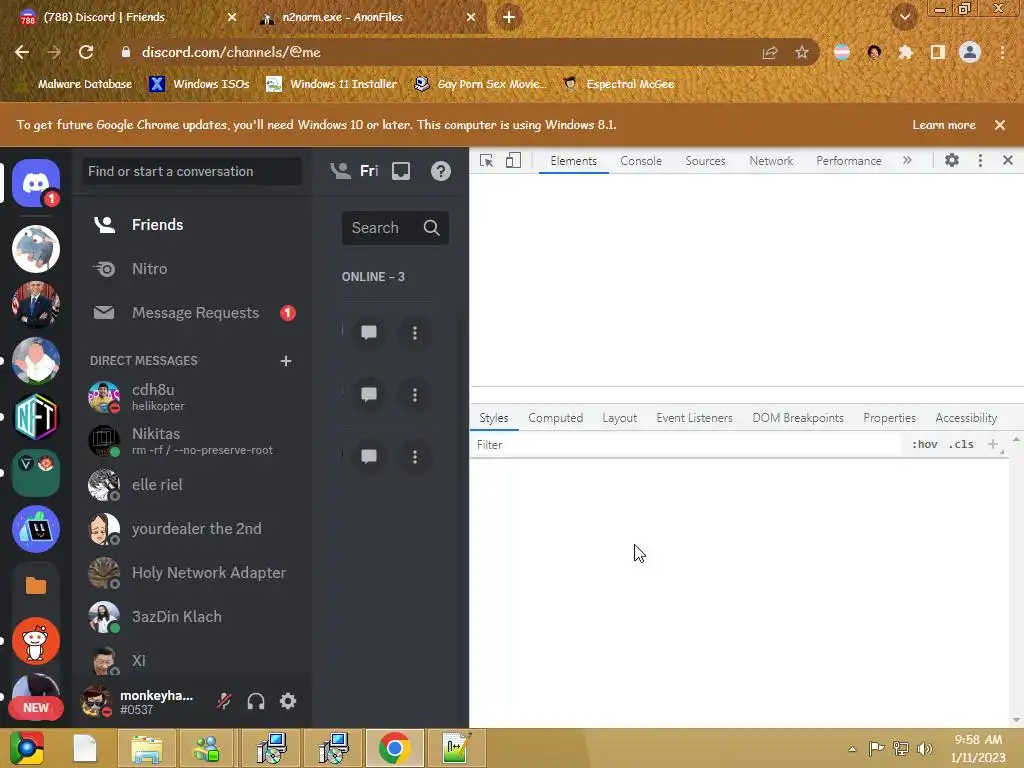Open DevTools settings gear
This screenshot has width=1024, height=768.
pyautogui.click(x=952, y=160)
